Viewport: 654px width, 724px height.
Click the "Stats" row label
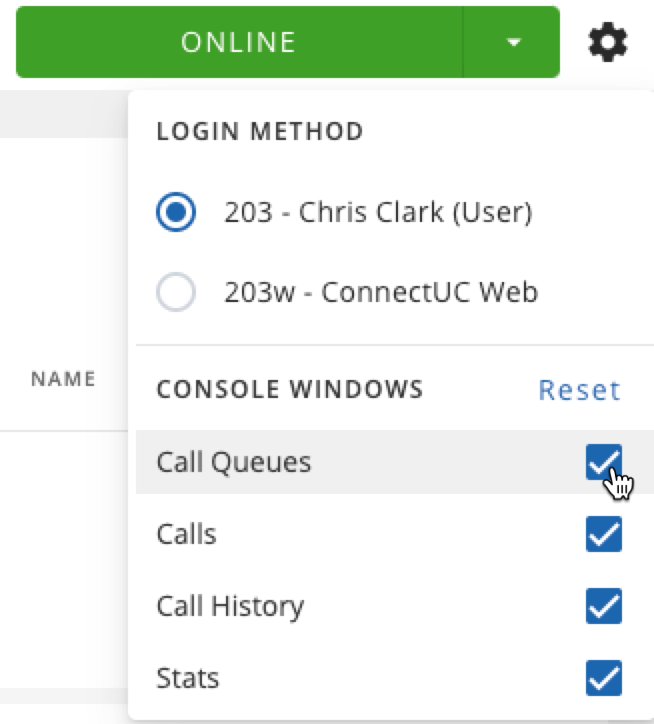point(188,678)
